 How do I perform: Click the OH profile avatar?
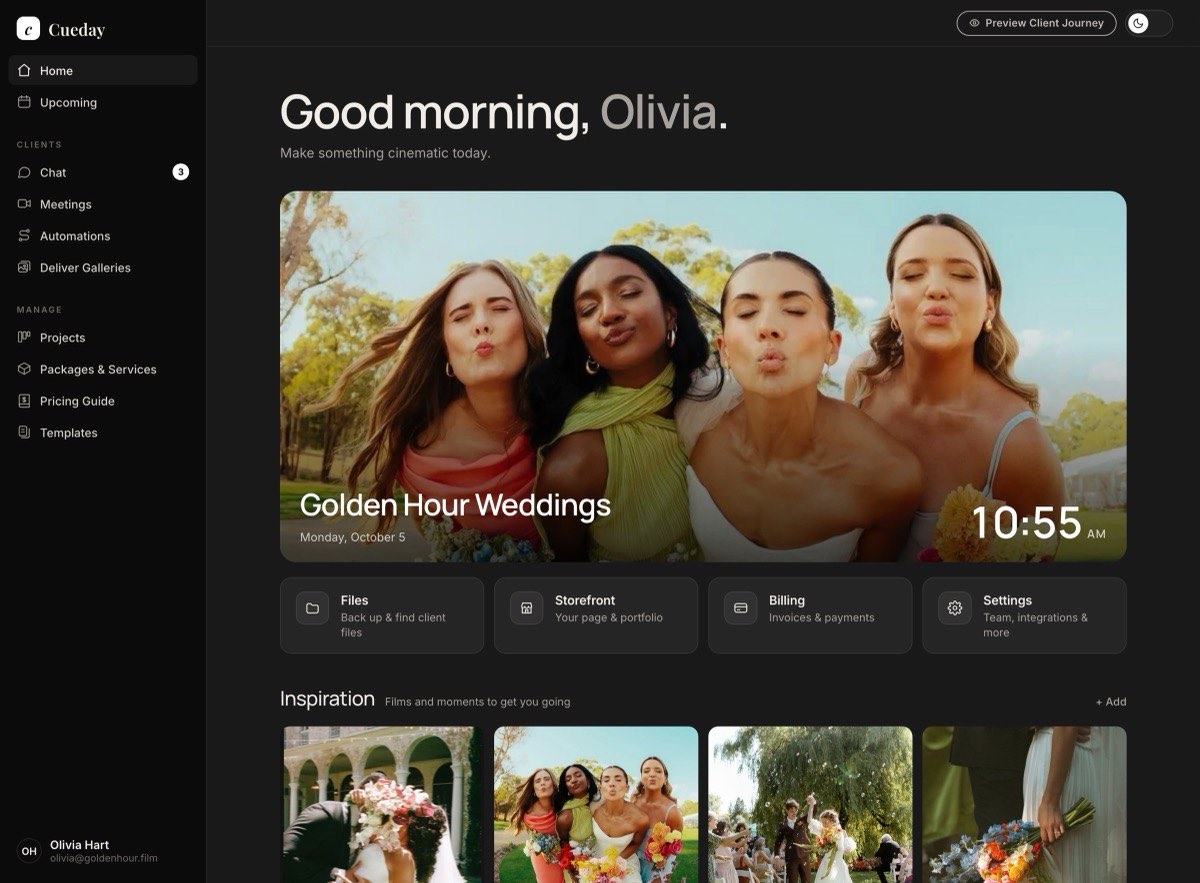coord(29,851)
